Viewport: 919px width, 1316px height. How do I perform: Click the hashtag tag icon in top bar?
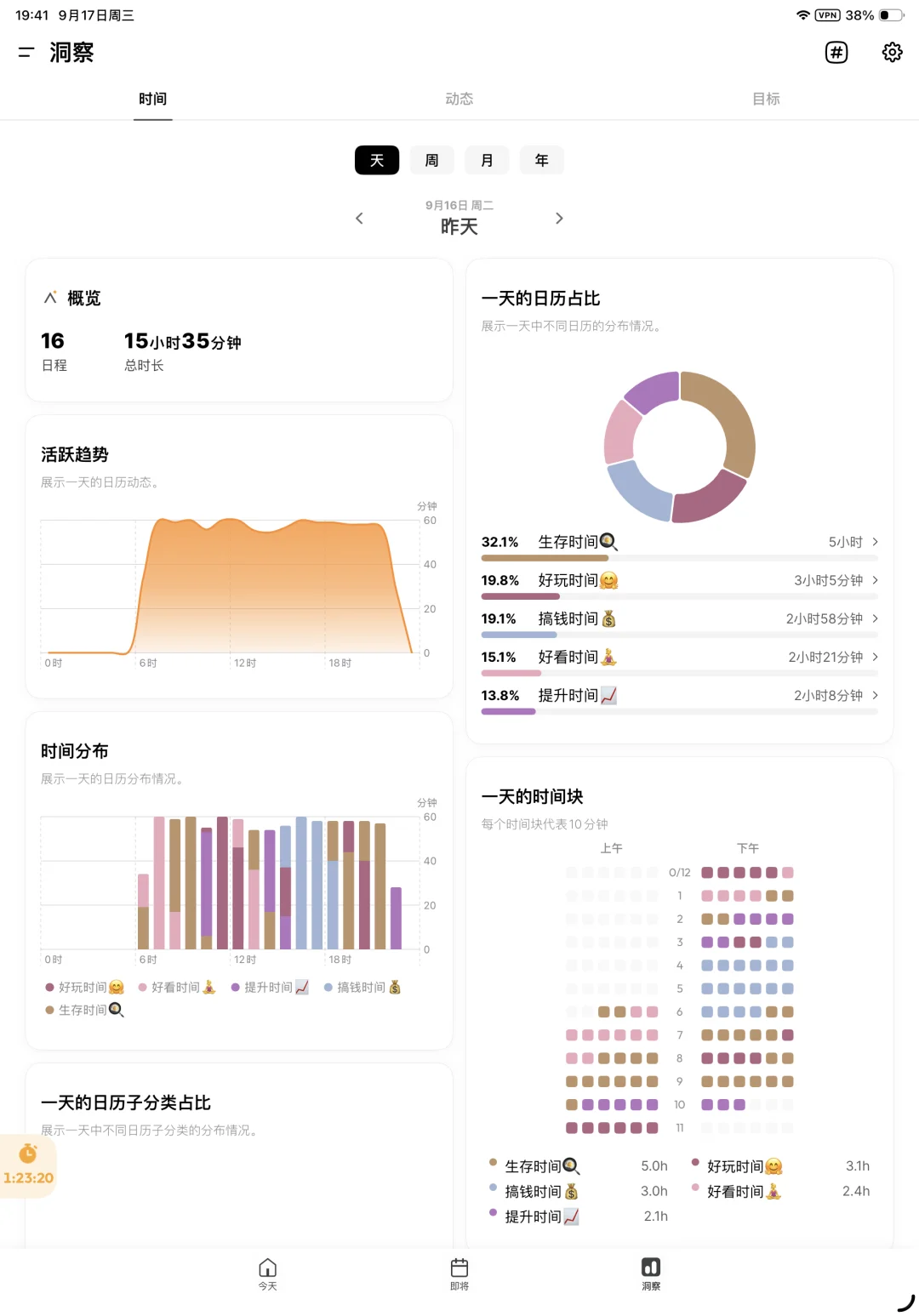(836, 53)
